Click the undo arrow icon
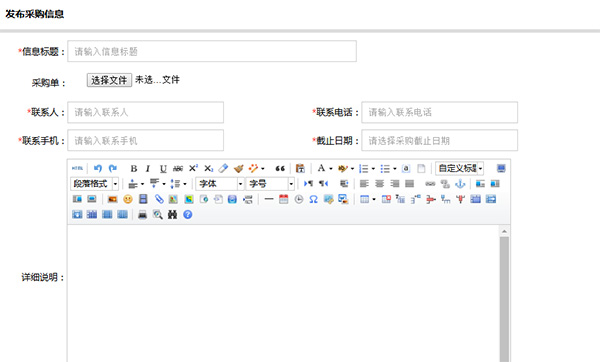Viewport: 600px width, 362px height. tap(98, 168)
